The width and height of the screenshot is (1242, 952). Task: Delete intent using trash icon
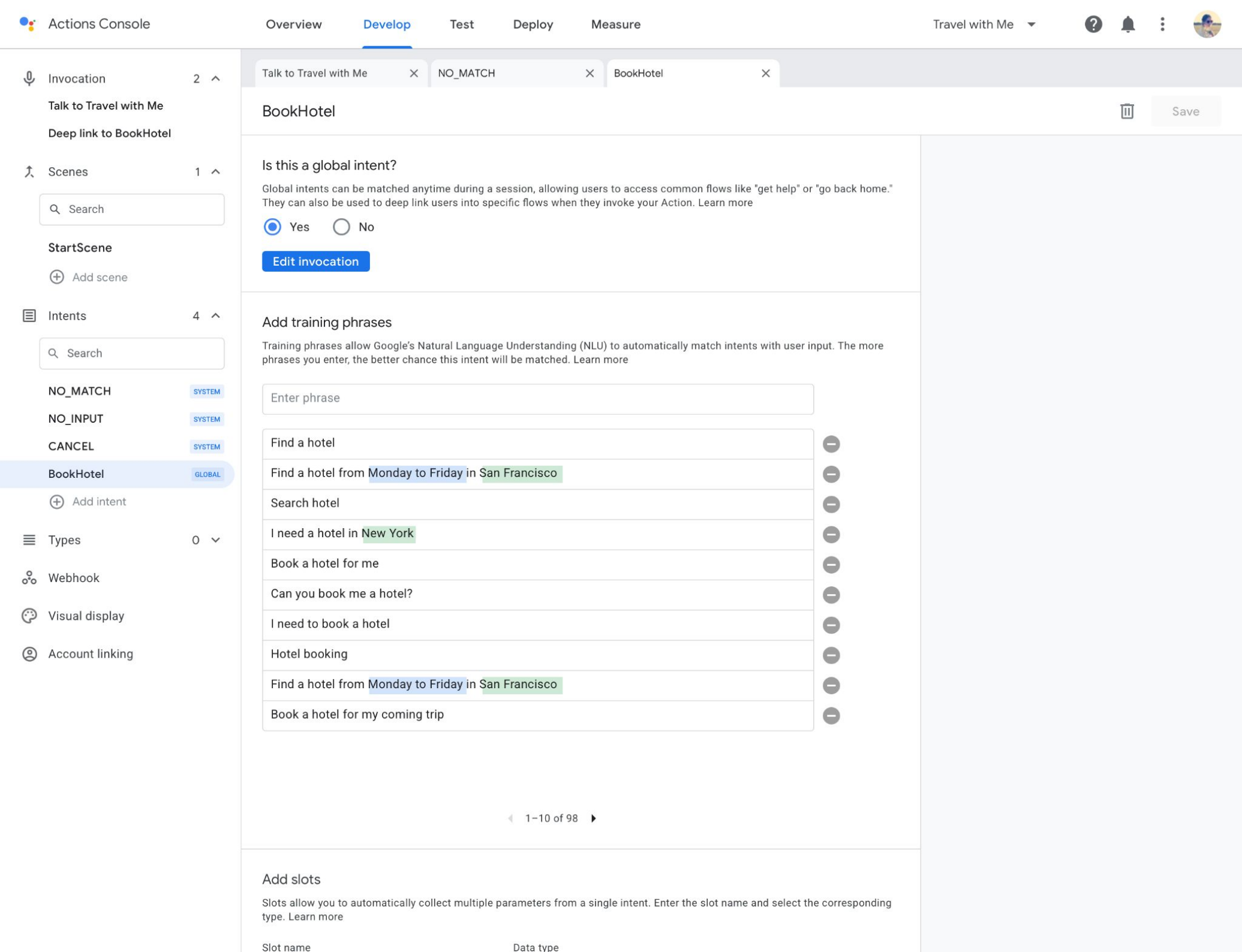[1126, 112]
